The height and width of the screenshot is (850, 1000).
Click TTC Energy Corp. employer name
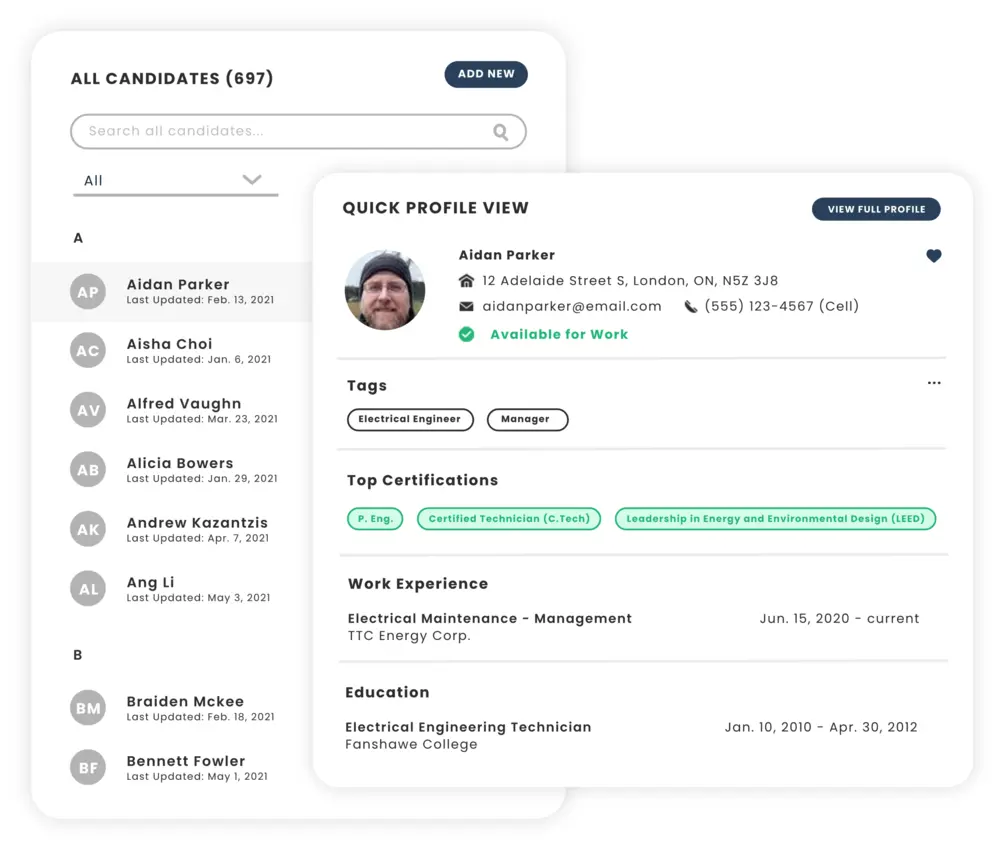pyautogui.click(x=409, y=636)
